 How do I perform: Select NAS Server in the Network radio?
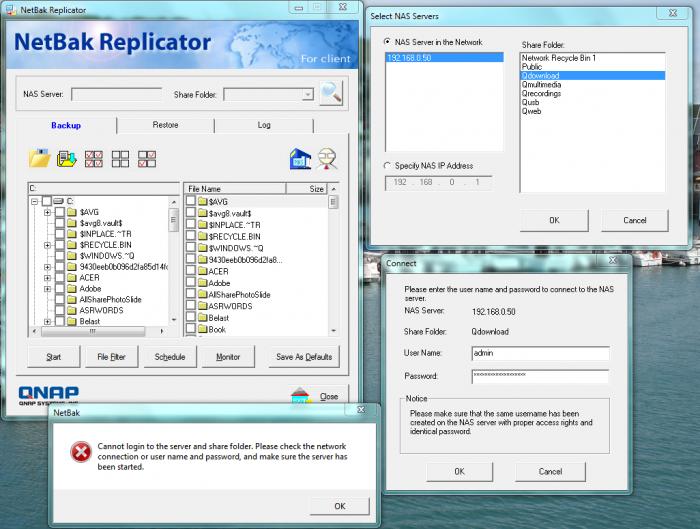387,42
